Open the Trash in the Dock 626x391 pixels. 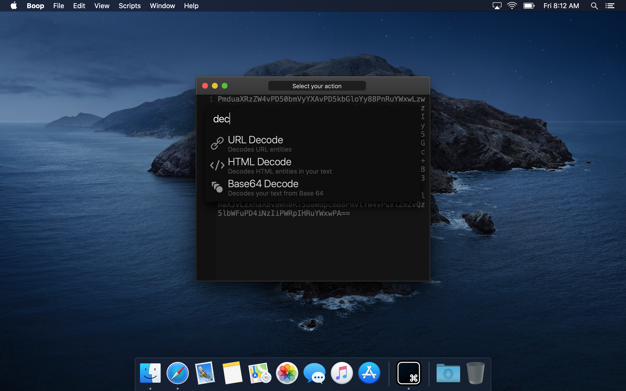click(475, 373)
